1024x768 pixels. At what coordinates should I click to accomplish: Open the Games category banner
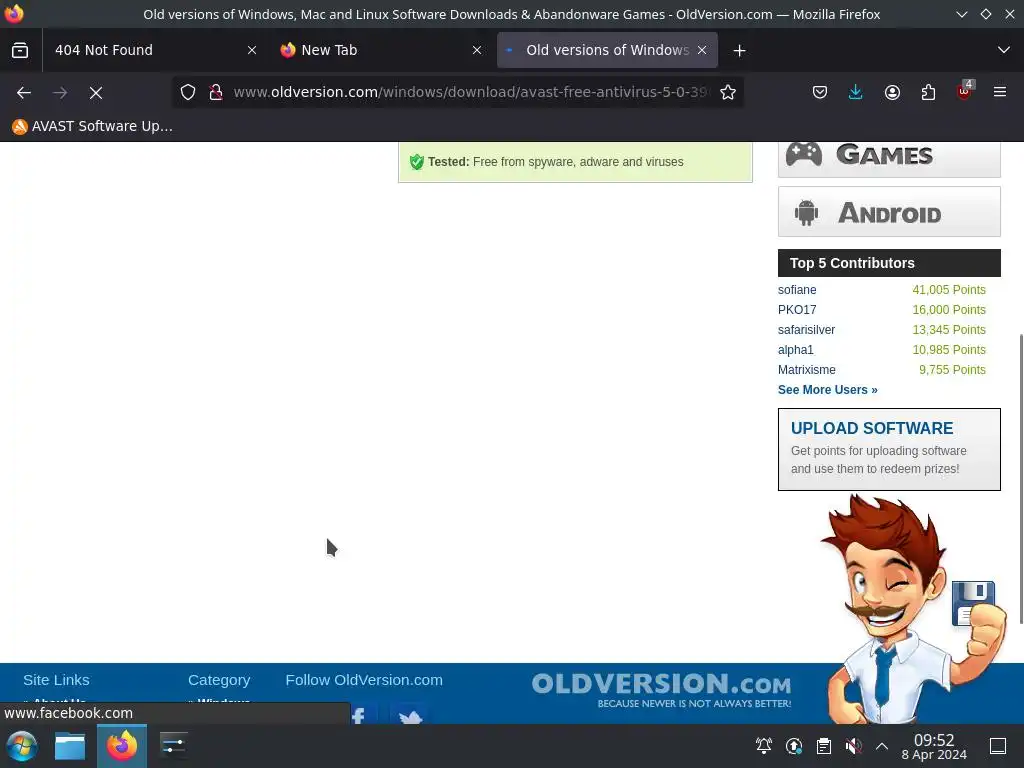[x=889, y=159]
